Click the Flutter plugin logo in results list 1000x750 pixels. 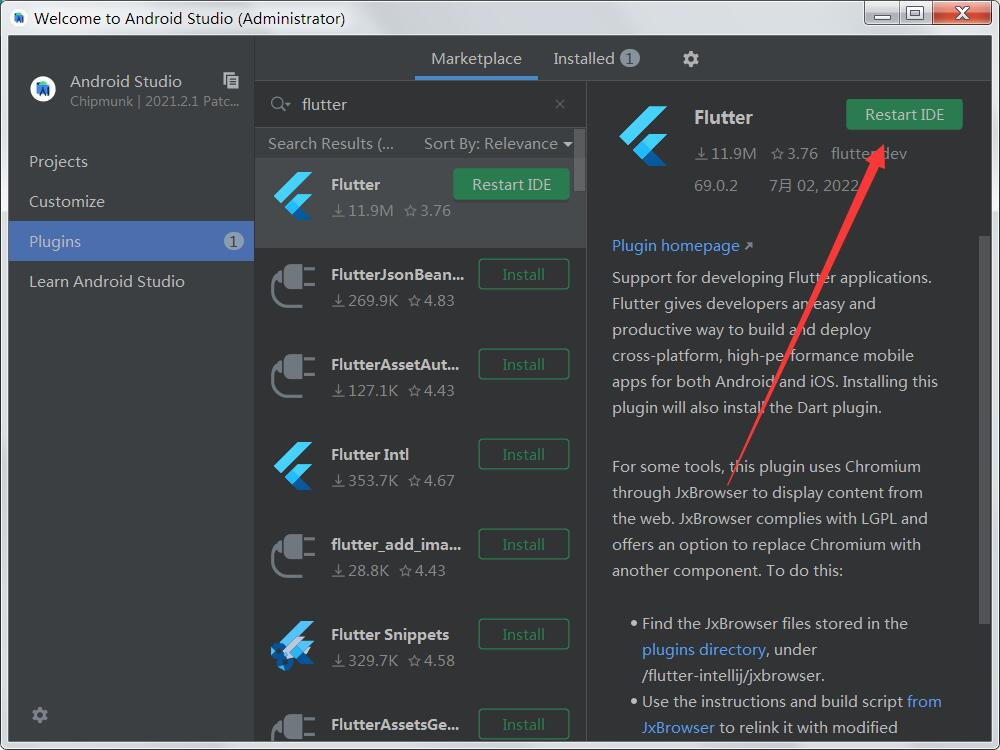293,196
